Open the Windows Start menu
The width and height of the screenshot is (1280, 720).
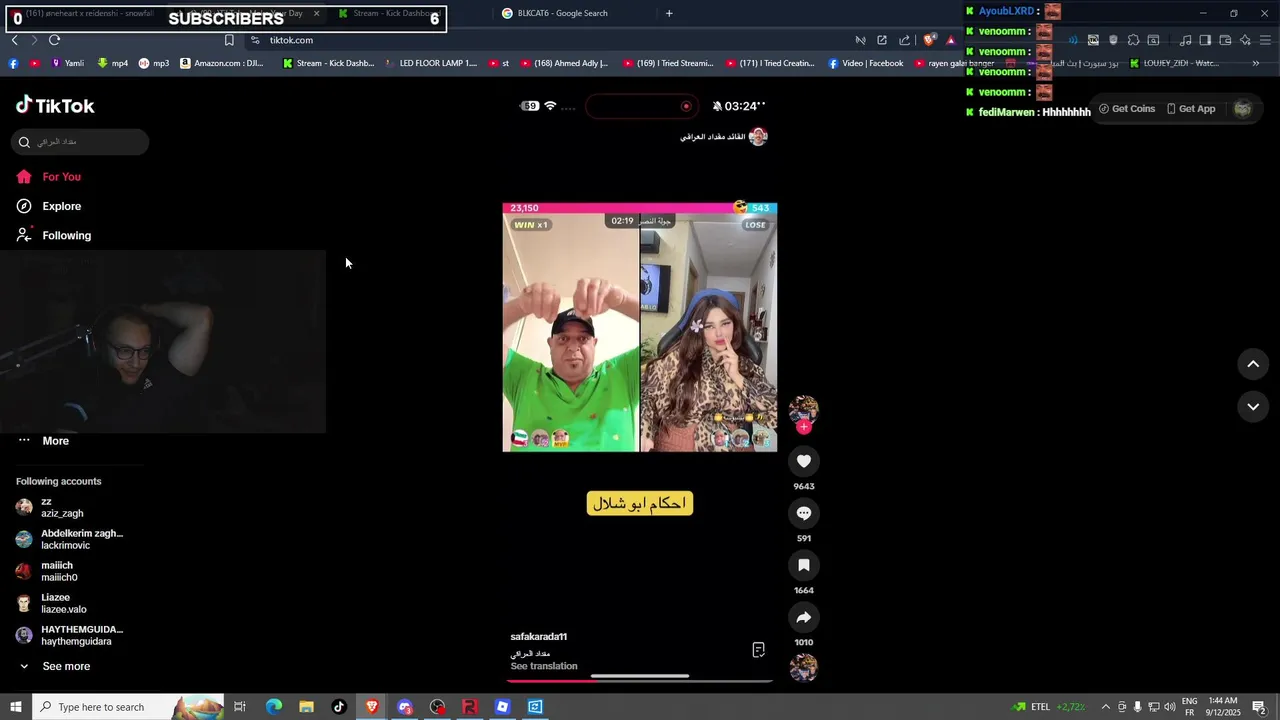click(15, 707)
